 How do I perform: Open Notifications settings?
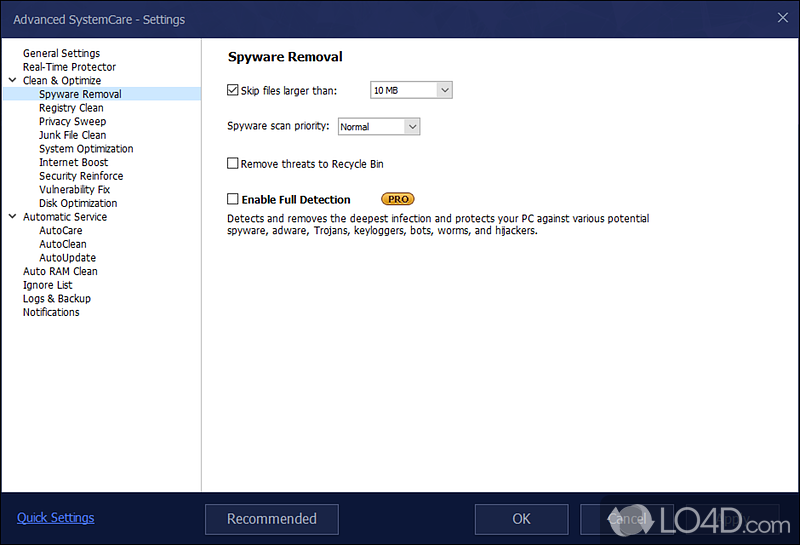[51, 312]
